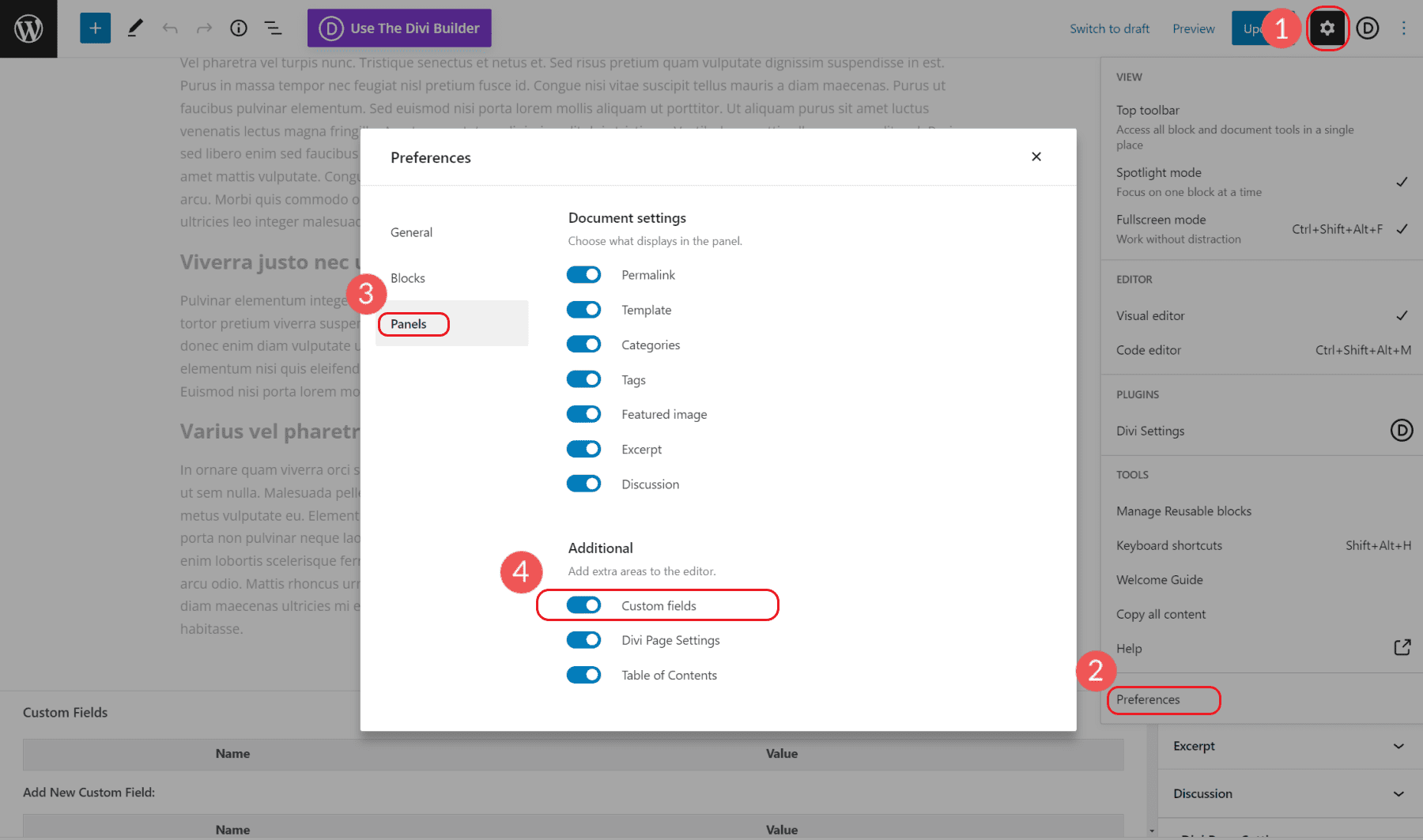
Task: Open the List View outline
Action: (x=274, y=28)
